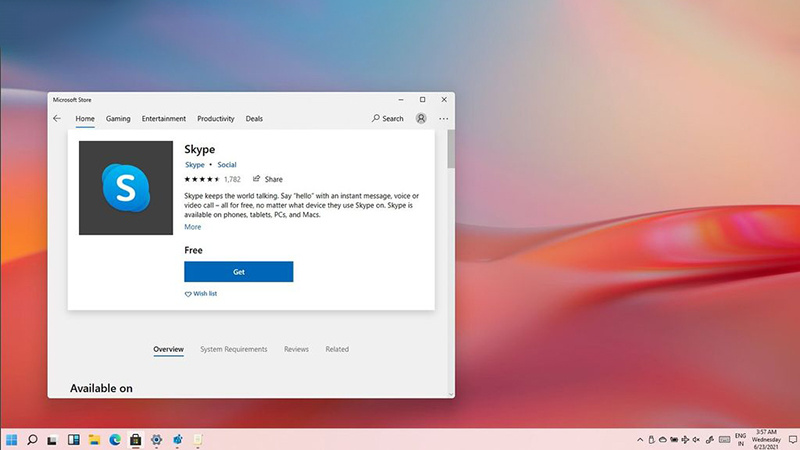Expand description with More link
The width and height of the screenshot is (800, 450).
[x=192, y=227]
